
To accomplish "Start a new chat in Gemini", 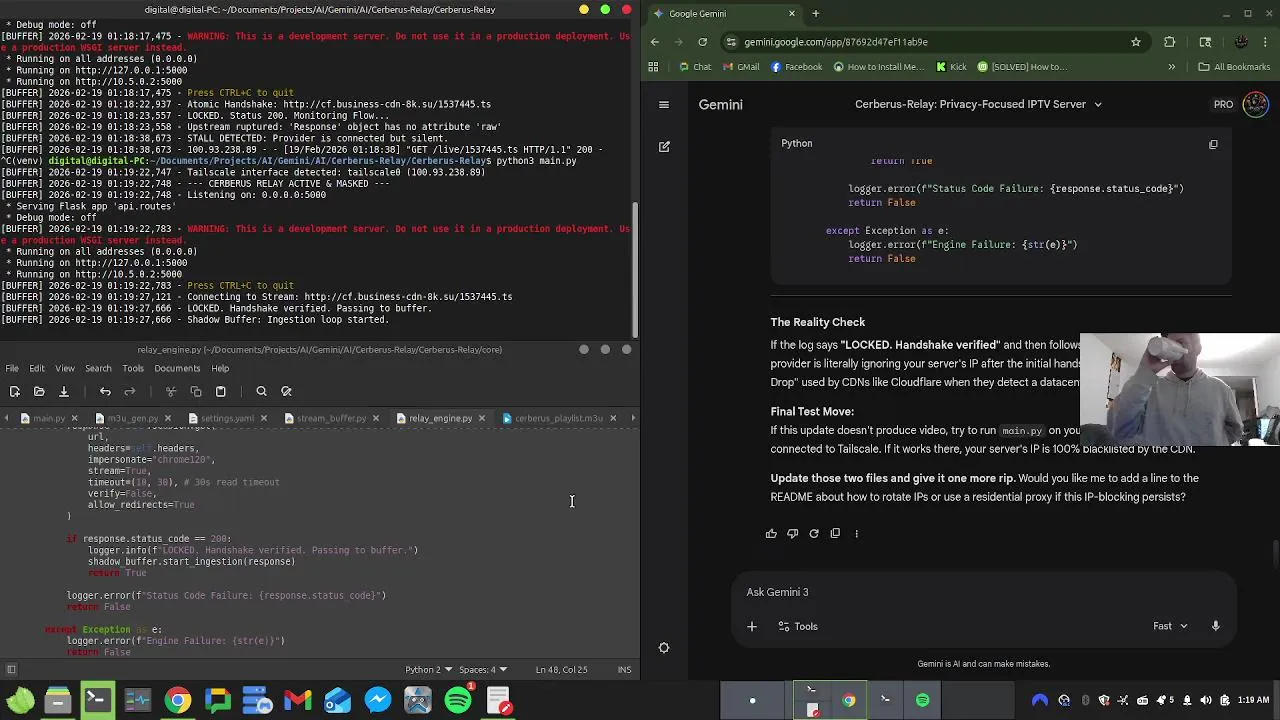I will click(x=664, y=146).
